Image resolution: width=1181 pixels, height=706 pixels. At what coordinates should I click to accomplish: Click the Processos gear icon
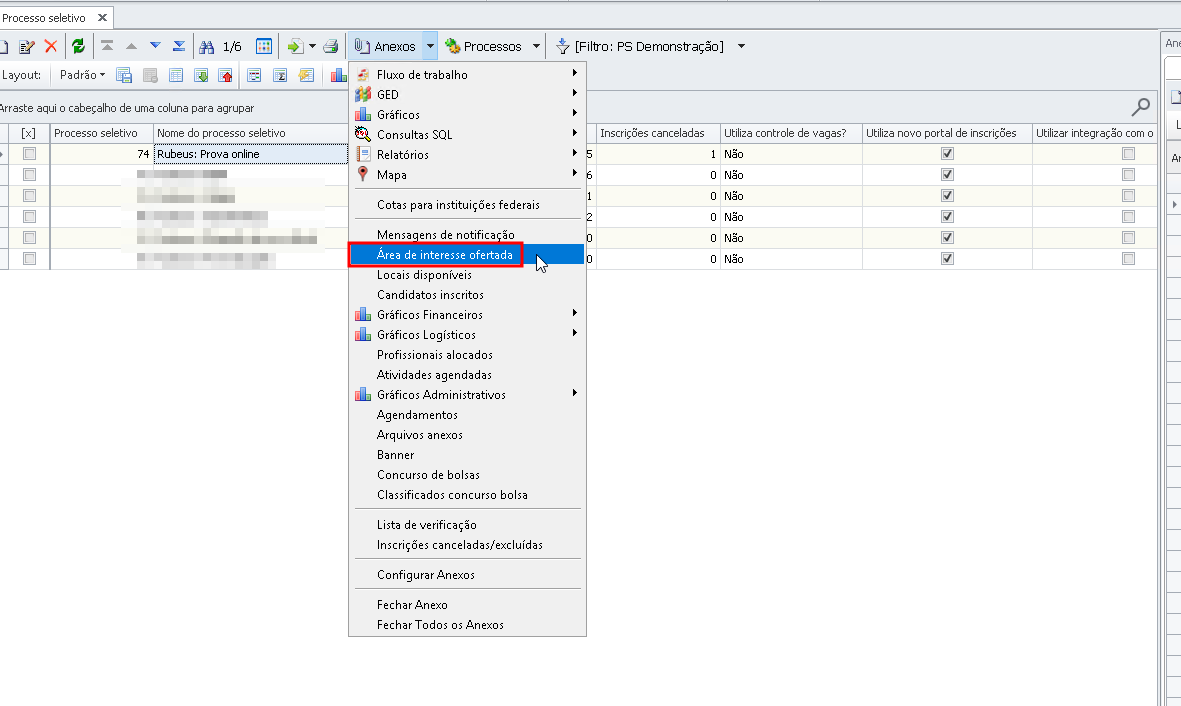click(453, 47)
